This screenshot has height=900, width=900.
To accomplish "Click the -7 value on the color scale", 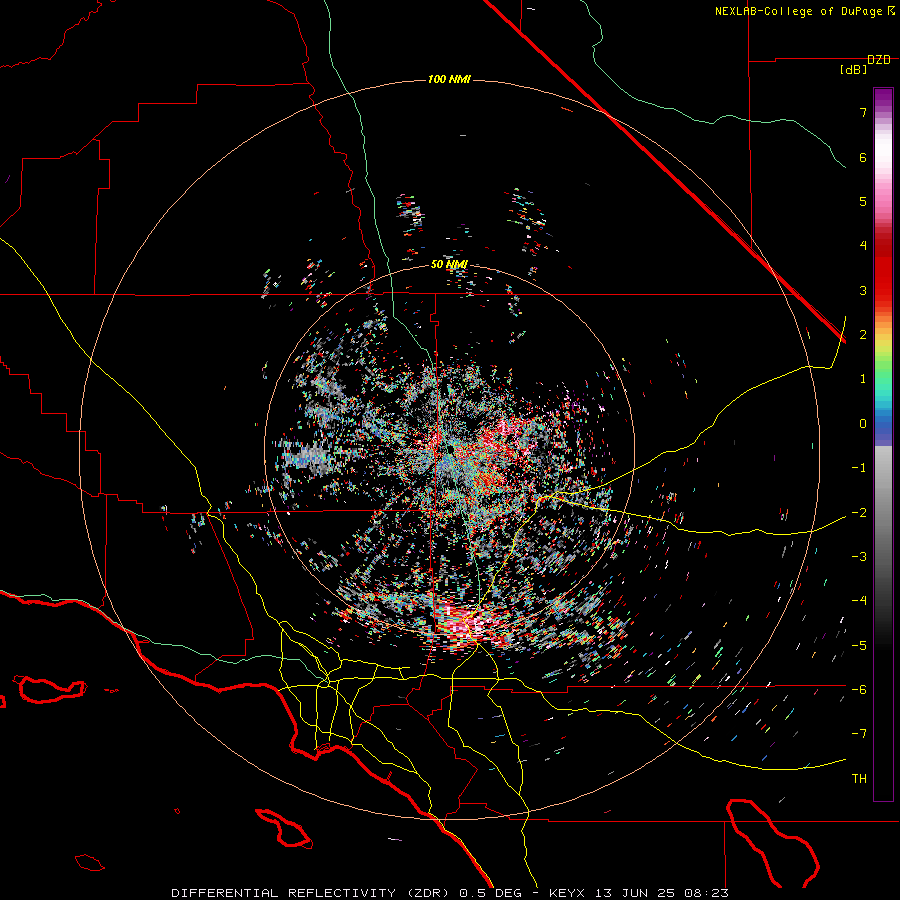I will tap(859, 734).
